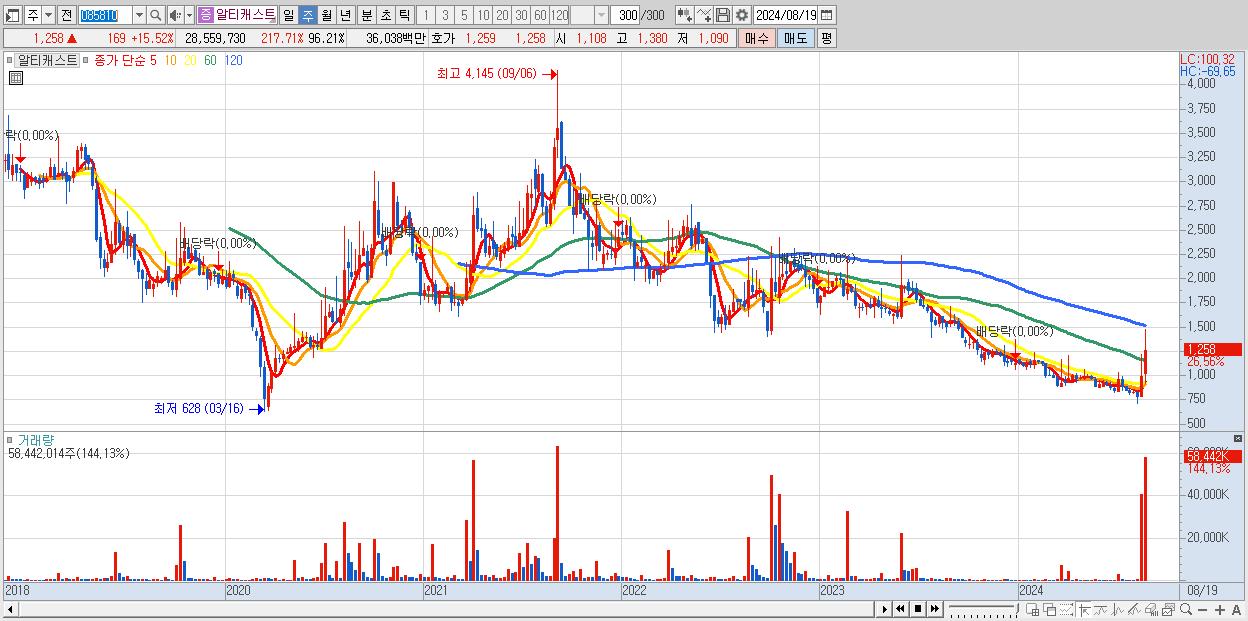Click the 알티캐스트 stock name button
The height and width of the screenshot is (621, 1248).
(x=246, y=15)
